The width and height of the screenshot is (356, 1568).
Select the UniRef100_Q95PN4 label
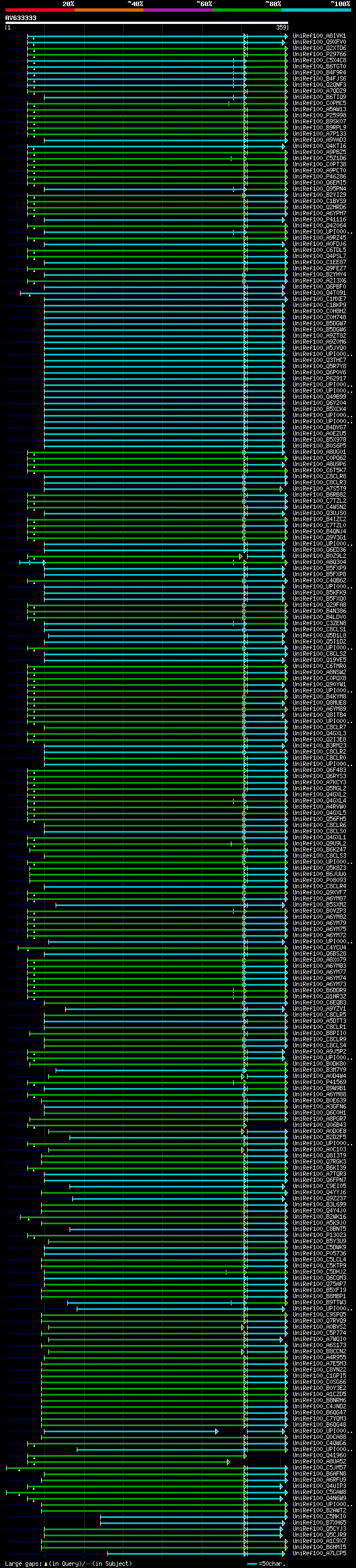tap(319, 189)
